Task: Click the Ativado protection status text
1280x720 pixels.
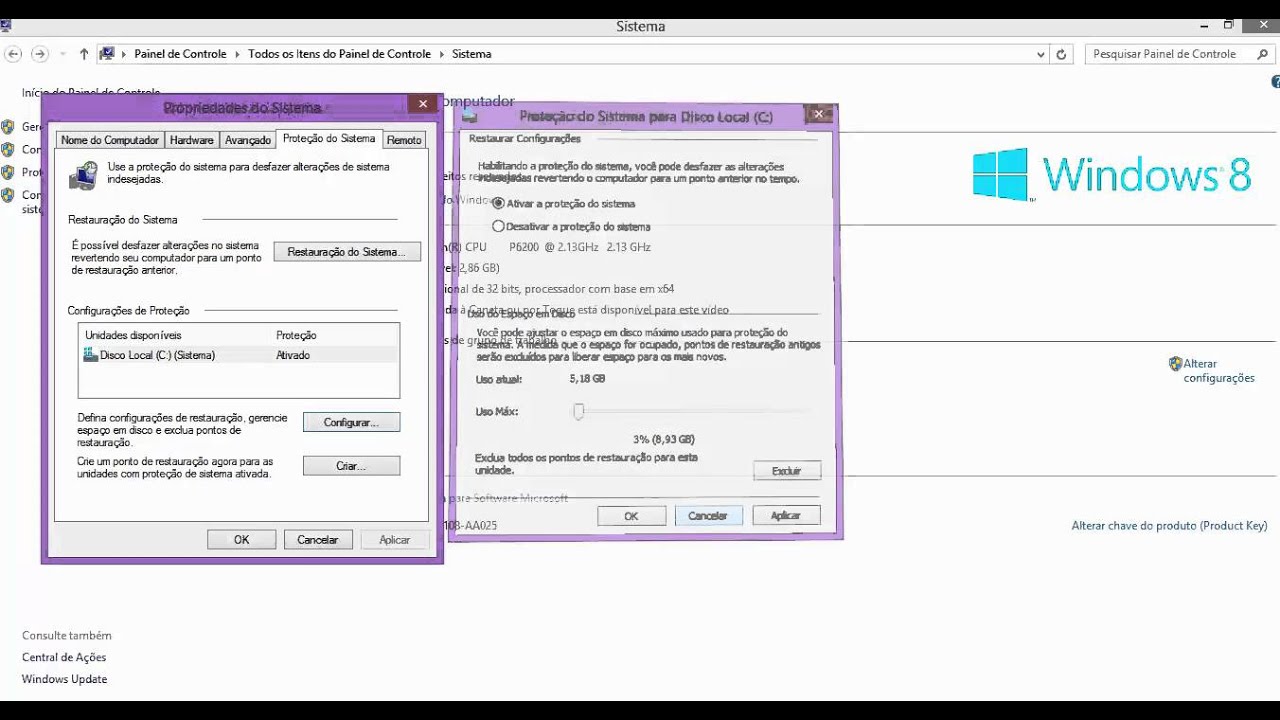Action: coord(293,355)
